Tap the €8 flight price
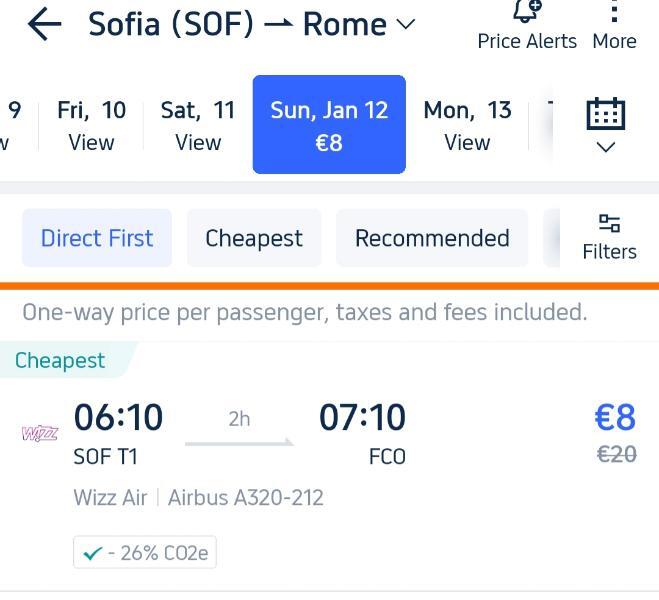Image resolution: width=659 pixels, height=600 pixels. click(x=615, y=418)
